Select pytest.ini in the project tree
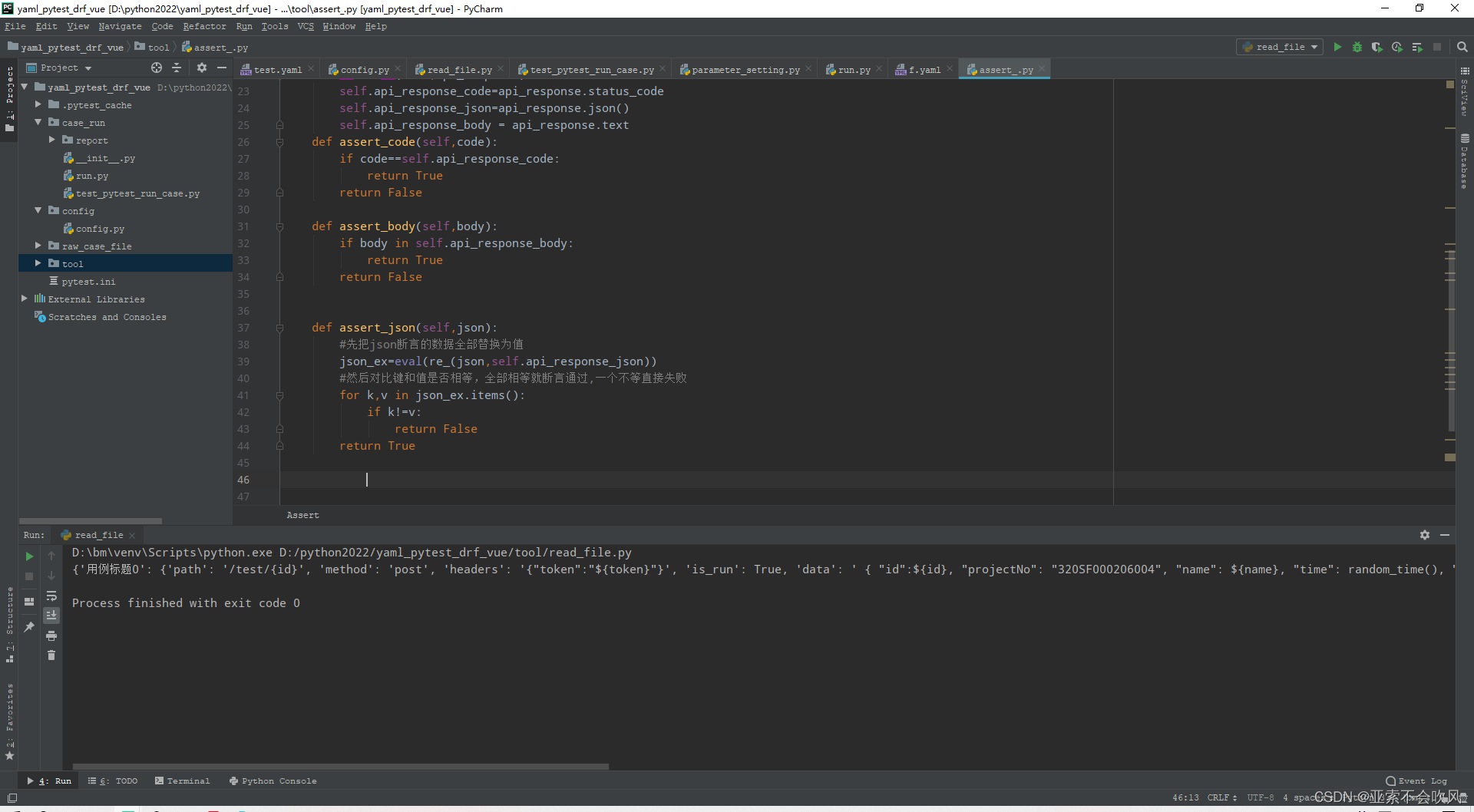The width and height of the screenshot is (1474, 812). 88,281
